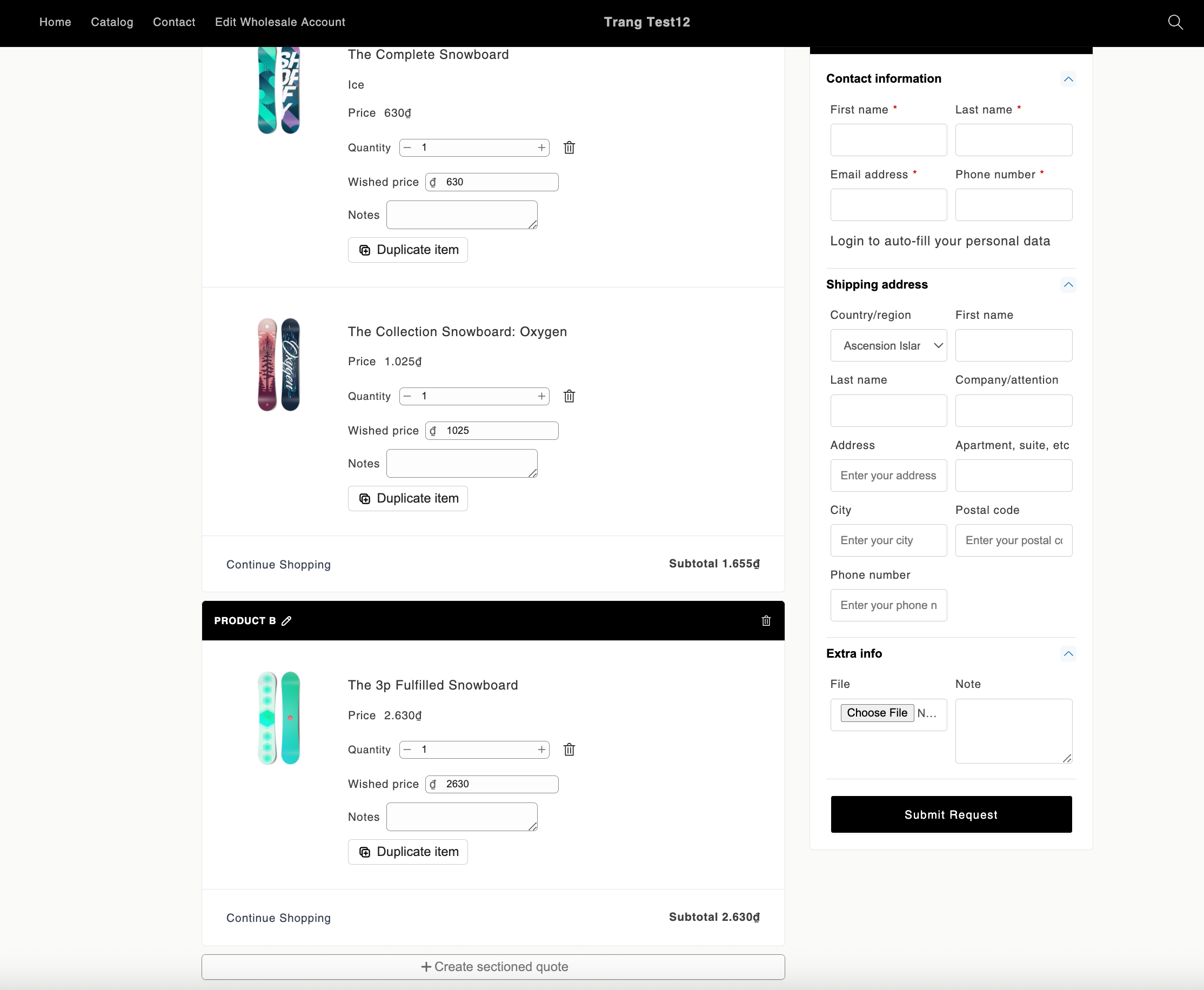This screenshot has width=1204, height=990.
Task: Click The 3p Fulfilled Snowboard title
Action: click(433, 685)
